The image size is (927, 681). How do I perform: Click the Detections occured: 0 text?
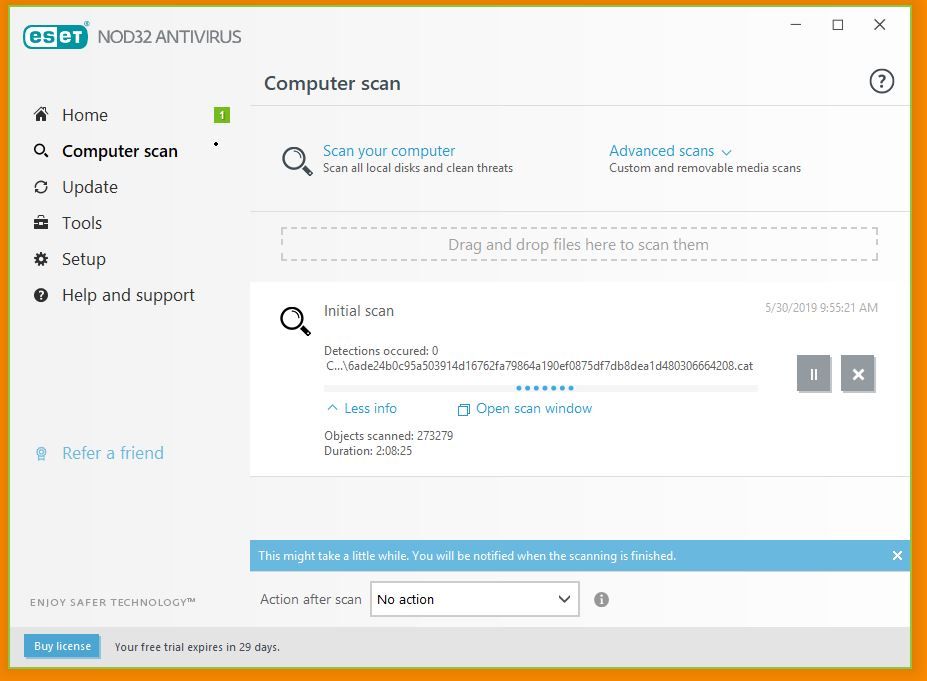(x=381, y=351)
